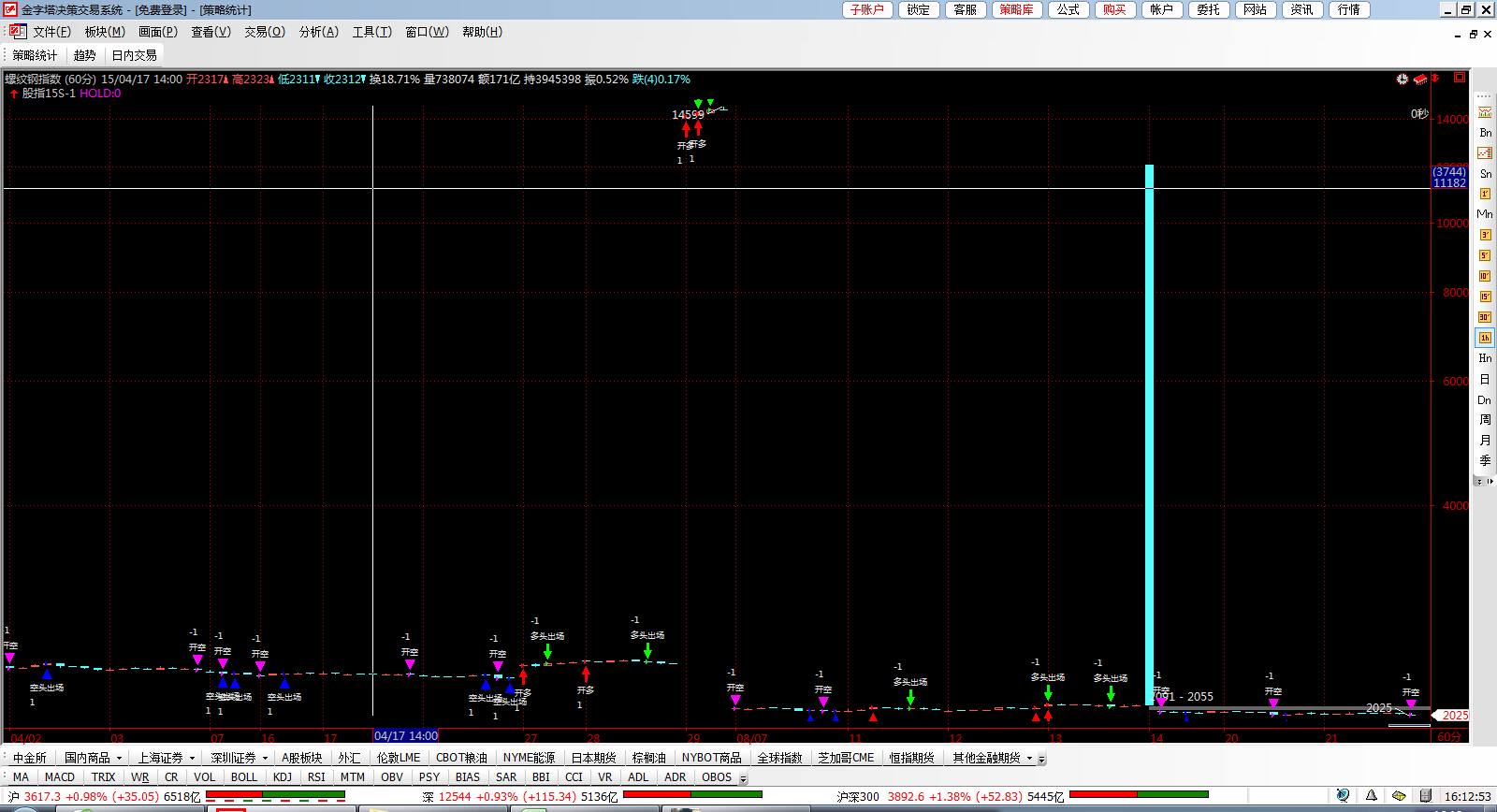This screenshot has width=1497, height=812.
Task: Switch chart to daily period 日
Action: (x=1485, y=379)
